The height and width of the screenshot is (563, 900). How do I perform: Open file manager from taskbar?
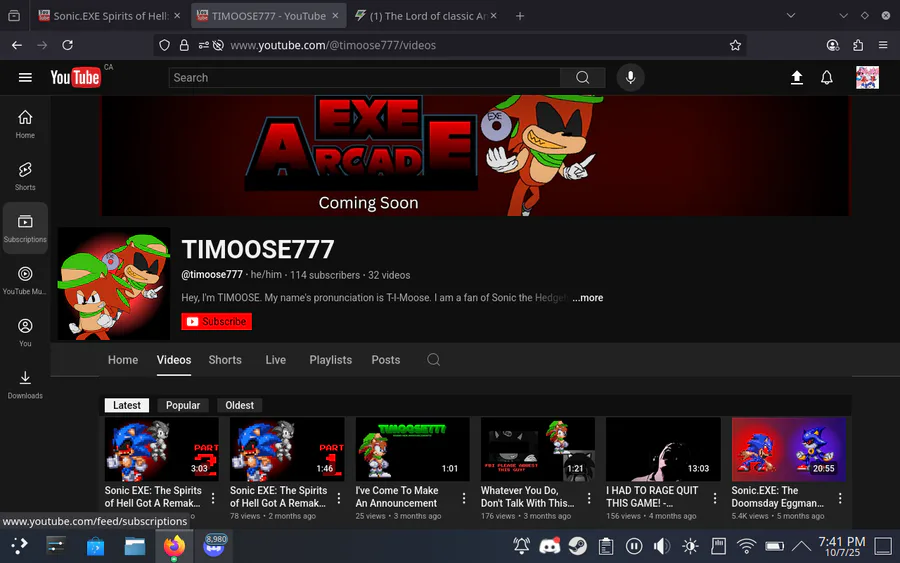pyautogui.click(x=135, y=546)
